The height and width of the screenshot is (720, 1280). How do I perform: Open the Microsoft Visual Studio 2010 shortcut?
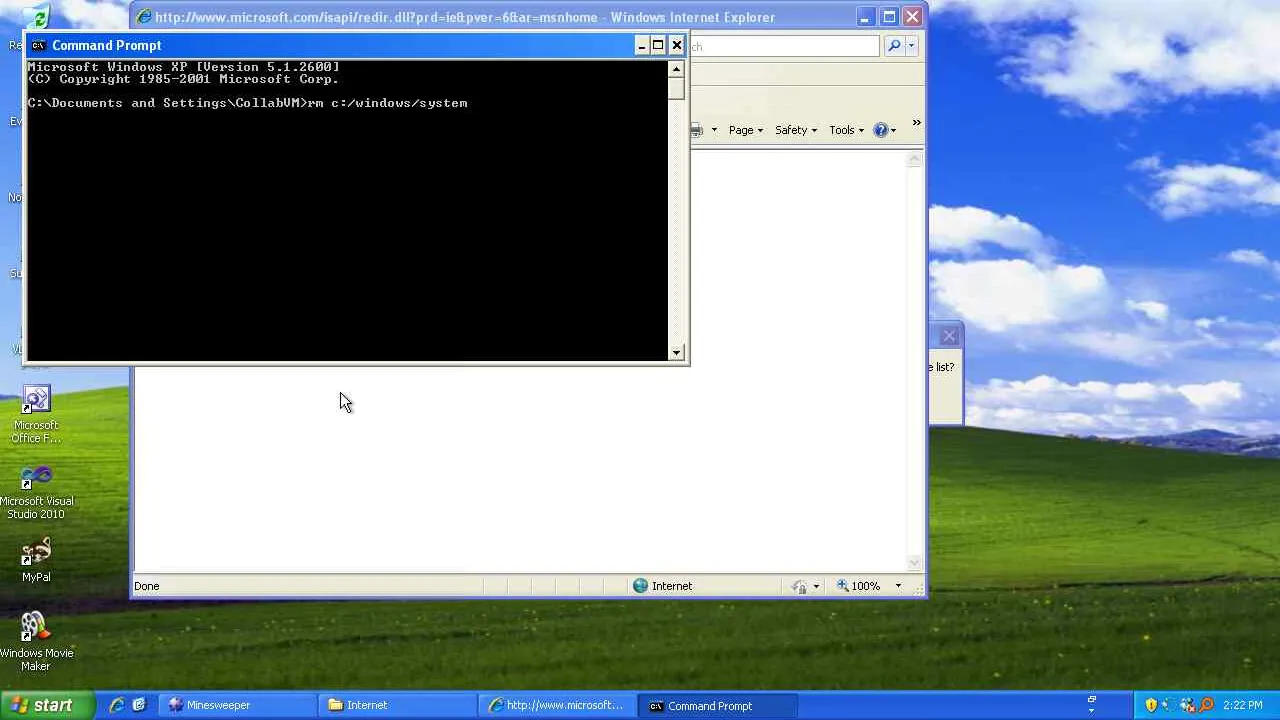pos(36,492)
